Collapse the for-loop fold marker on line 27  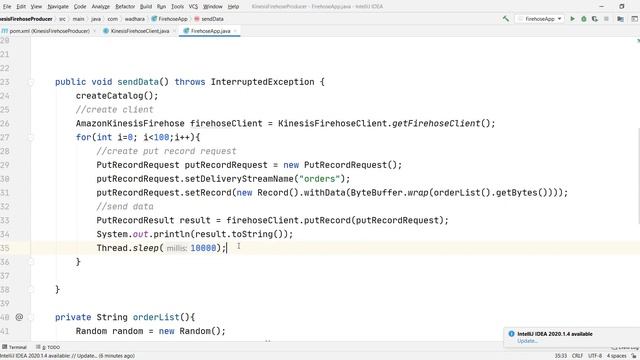(x=31, y=138)
